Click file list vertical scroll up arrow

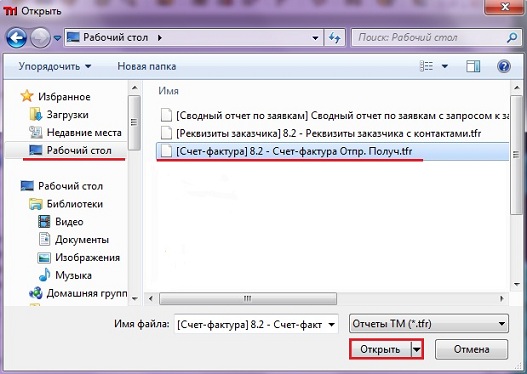[x=517, y=88]
